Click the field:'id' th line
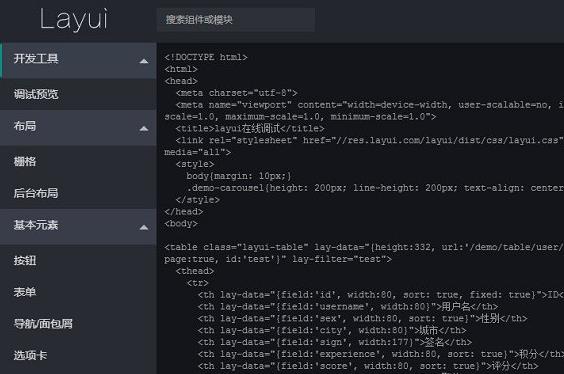The height and width of the screenshot is (374, 564). coord(381,295)
